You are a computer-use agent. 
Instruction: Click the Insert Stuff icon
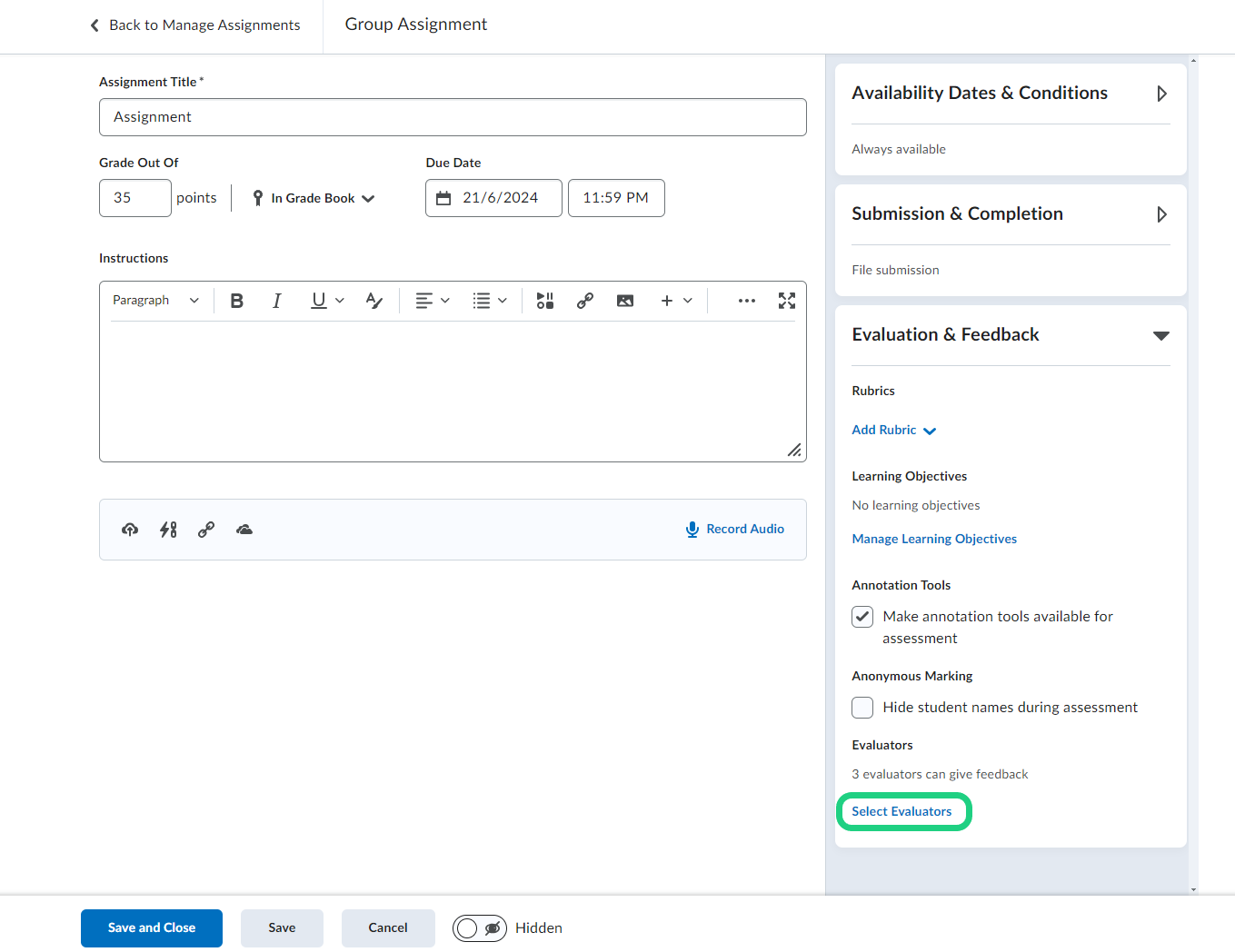[545, 301]
